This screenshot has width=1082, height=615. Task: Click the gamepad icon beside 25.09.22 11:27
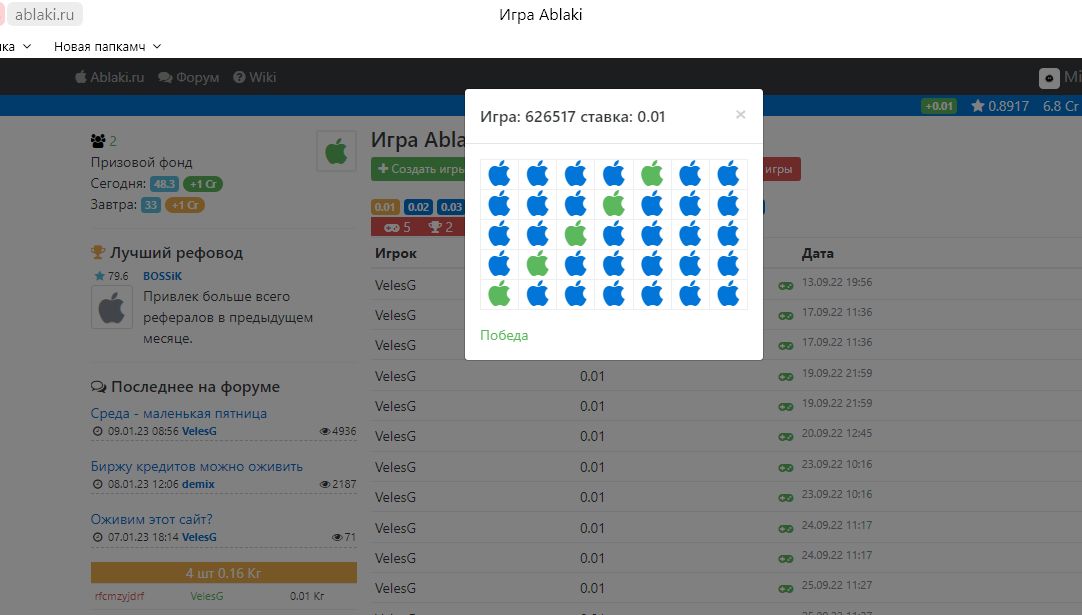click(x=785, y=589)
